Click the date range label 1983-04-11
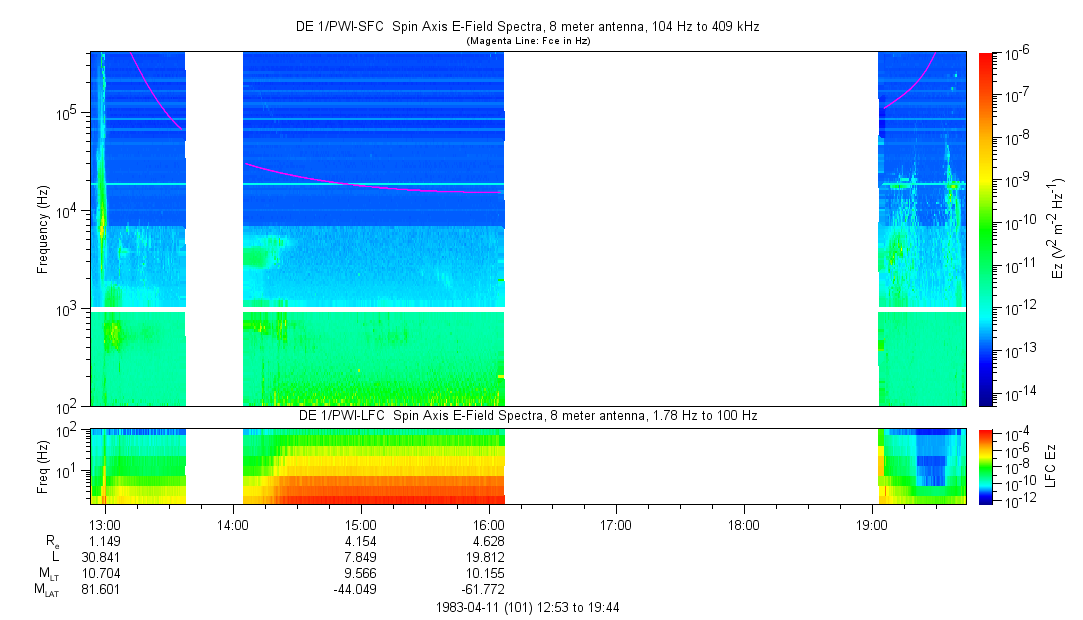The height and width of the screenshot is (620, 1083). pyautogui.click(x=528, y=607)
